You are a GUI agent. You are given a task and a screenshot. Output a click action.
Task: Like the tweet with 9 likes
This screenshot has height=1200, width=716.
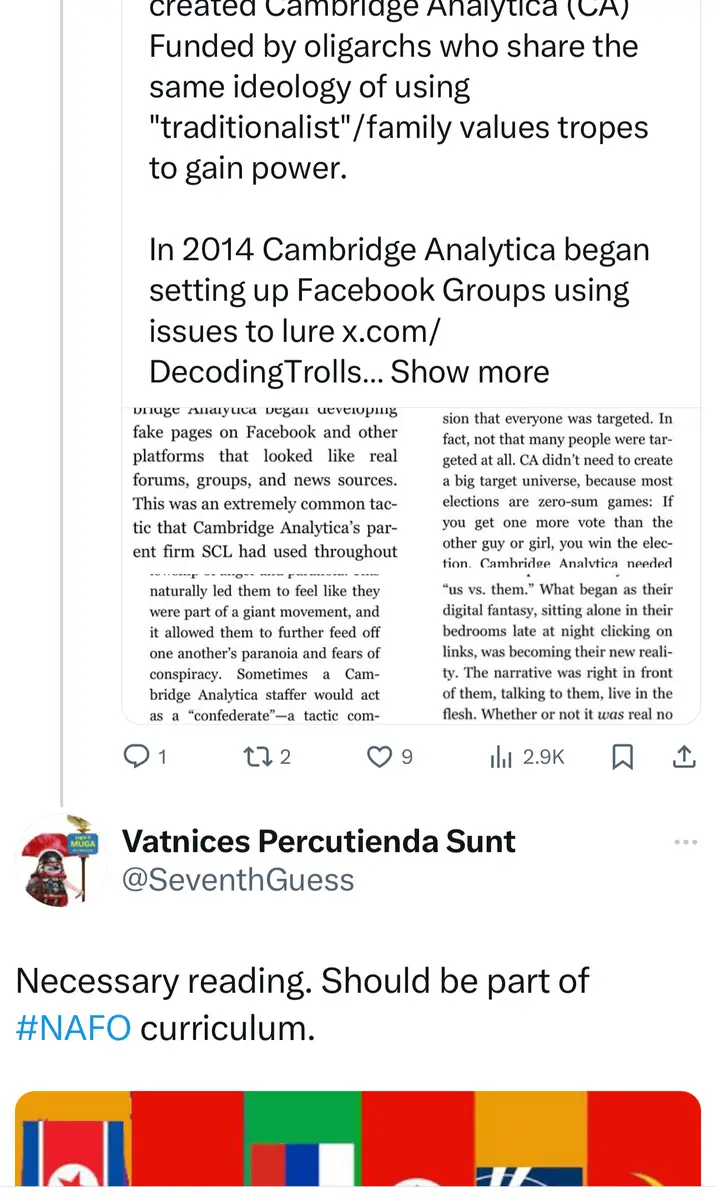379,758
